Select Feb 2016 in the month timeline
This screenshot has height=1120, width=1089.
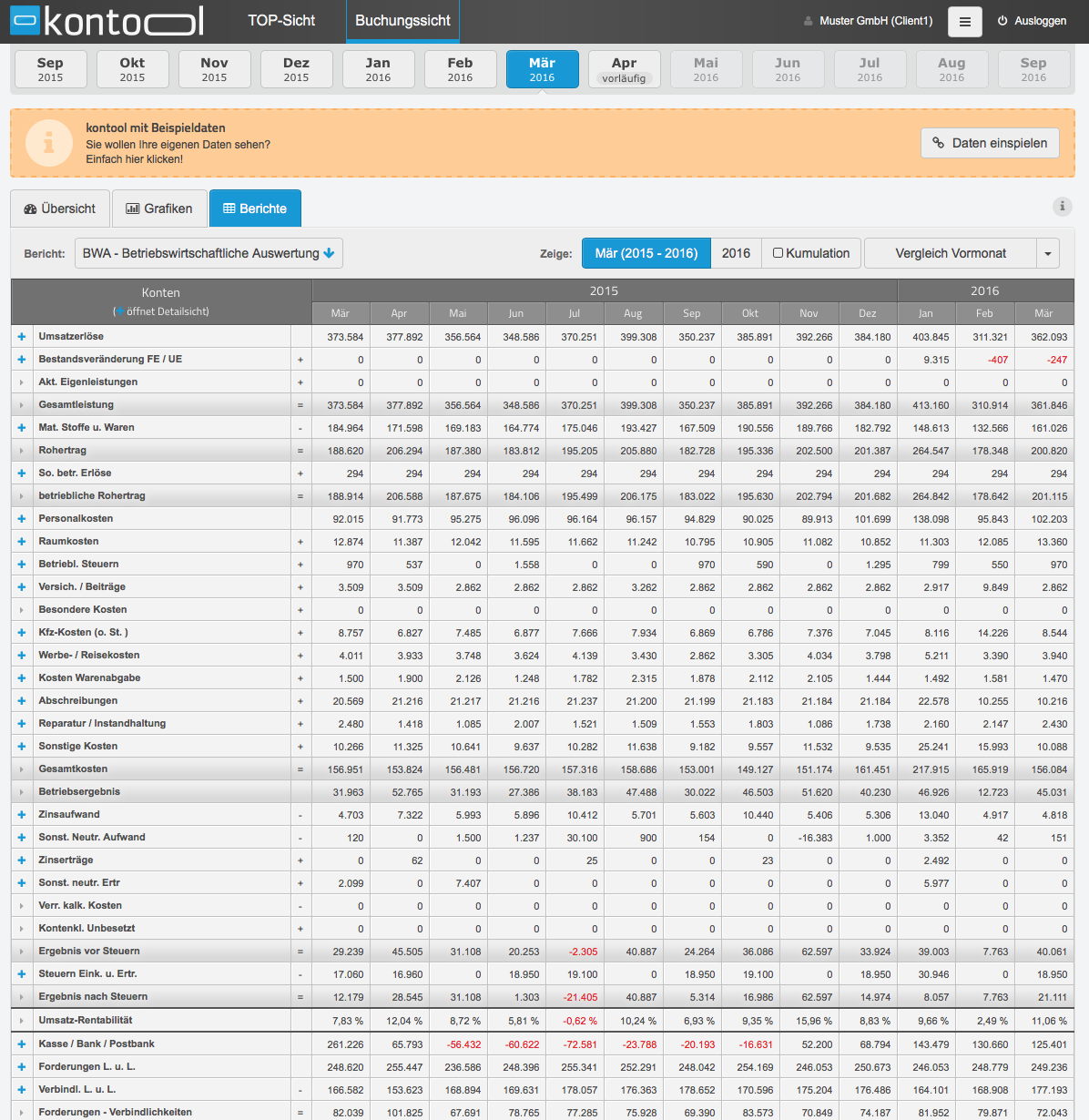461,69
